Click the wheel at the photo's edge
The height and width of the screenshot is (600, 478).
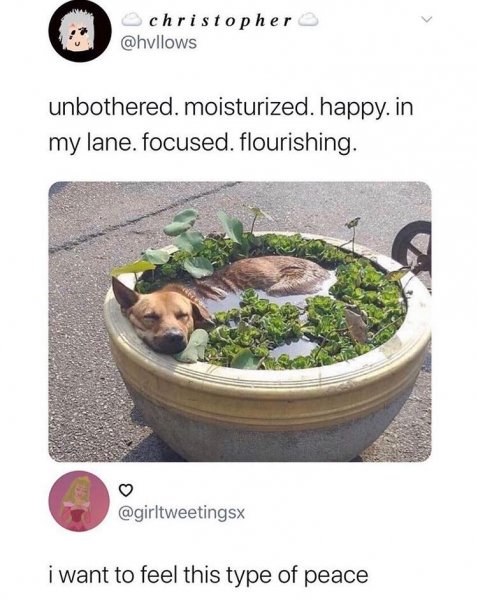[x=413, y=247]
